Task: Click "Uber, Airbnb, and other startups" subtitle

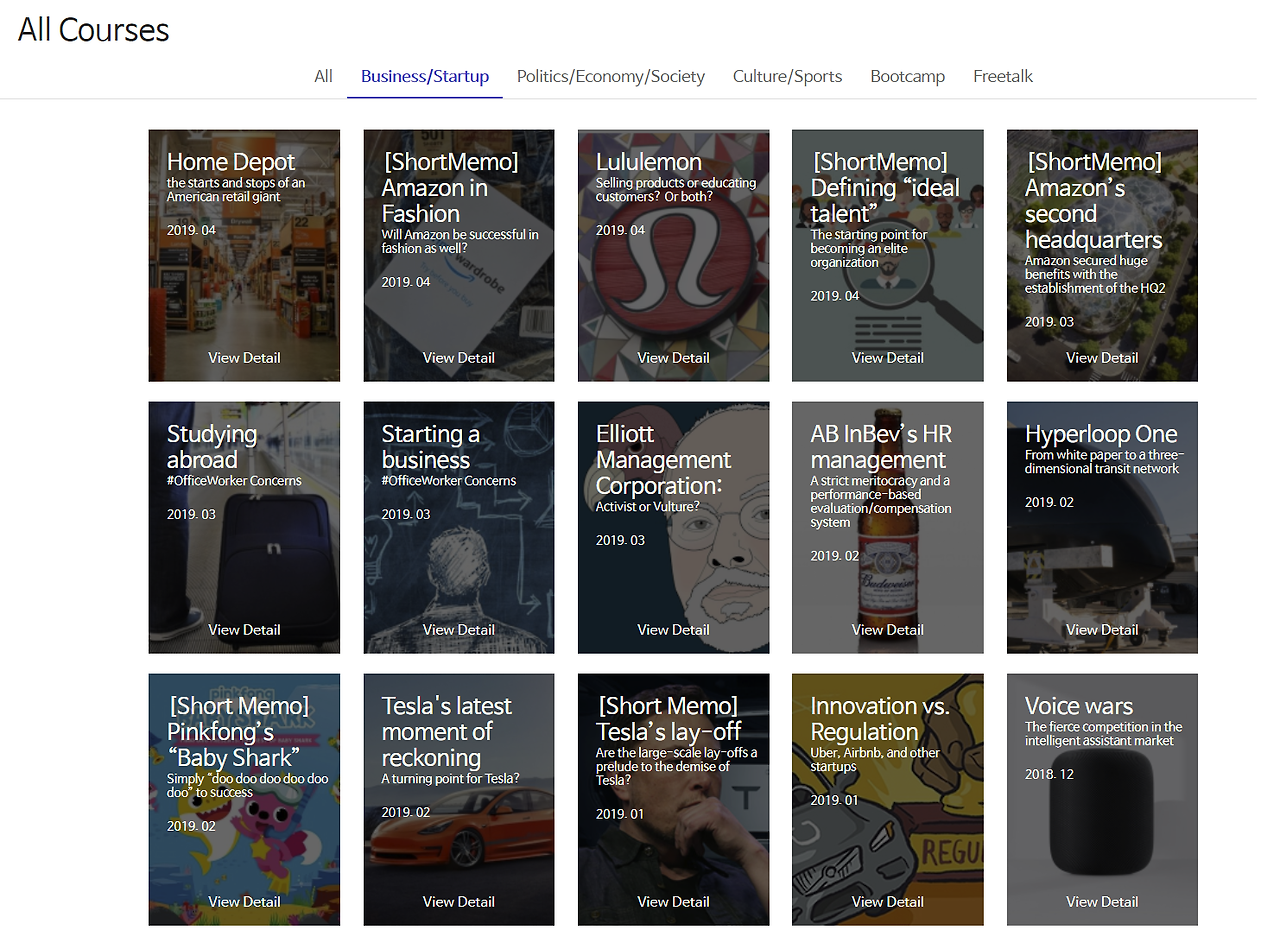Action: [875, 760]
